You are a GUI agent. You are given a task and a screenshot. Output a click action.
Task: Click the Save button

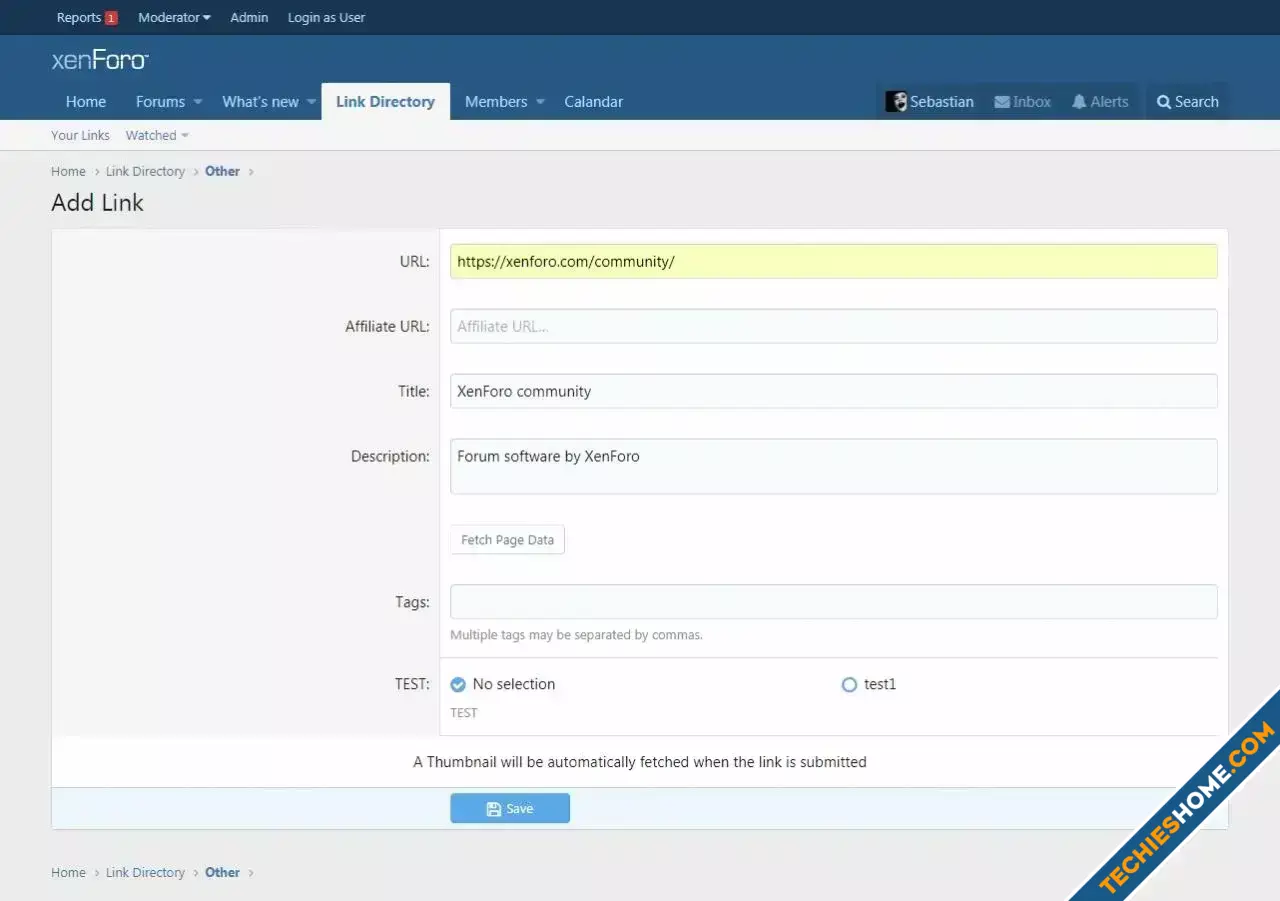pyautogui.click(x=510, y=808)
